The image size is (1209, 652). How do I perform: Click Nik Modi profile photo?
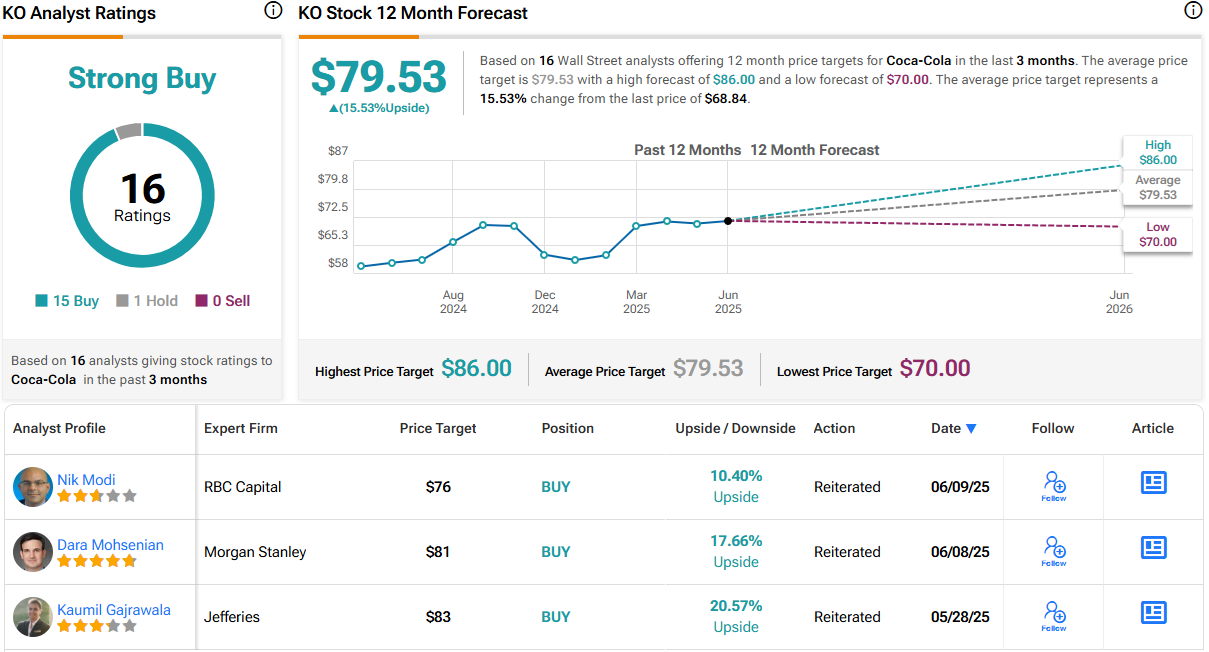[33, 487]
